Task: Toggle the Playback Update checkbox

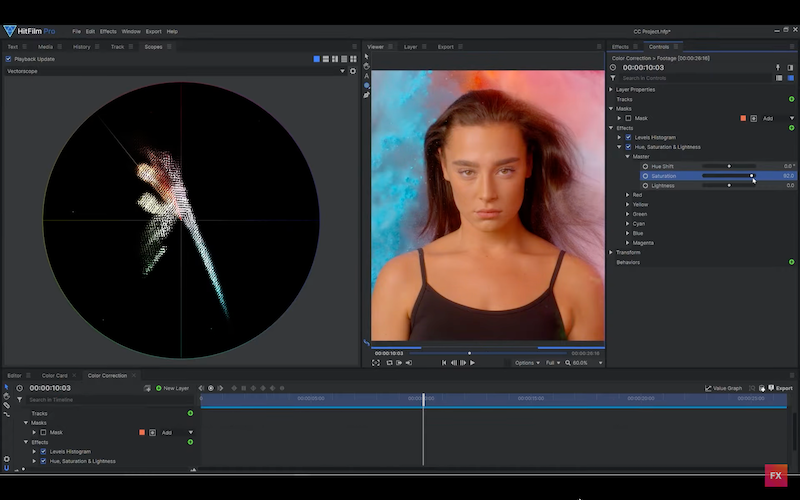Action: [x=8, y=59]
